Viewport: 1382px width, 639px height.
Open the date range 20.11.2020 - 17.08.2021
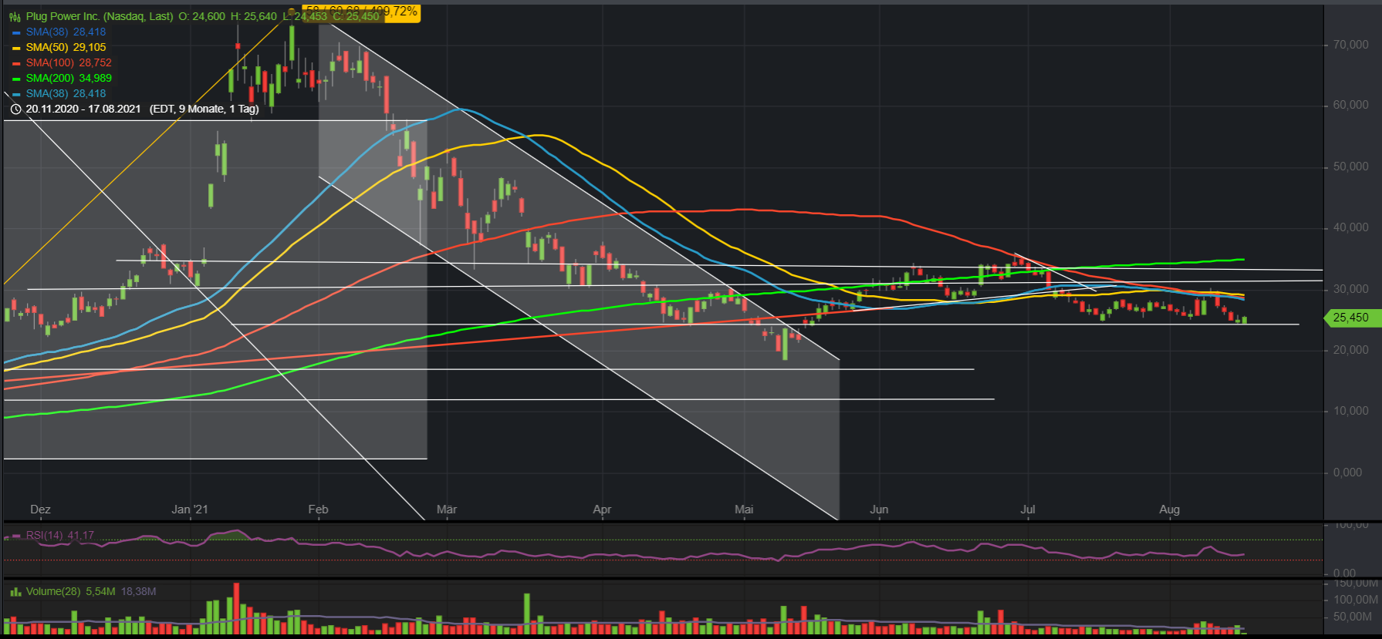83,109
